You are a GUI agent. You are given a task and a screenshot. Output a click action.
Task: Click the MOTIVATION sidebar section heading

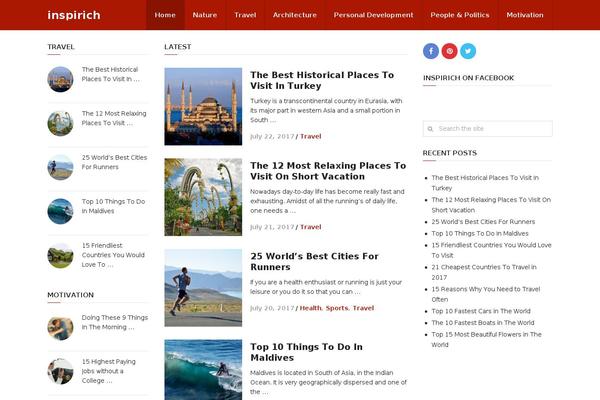(x=70, y=295)
